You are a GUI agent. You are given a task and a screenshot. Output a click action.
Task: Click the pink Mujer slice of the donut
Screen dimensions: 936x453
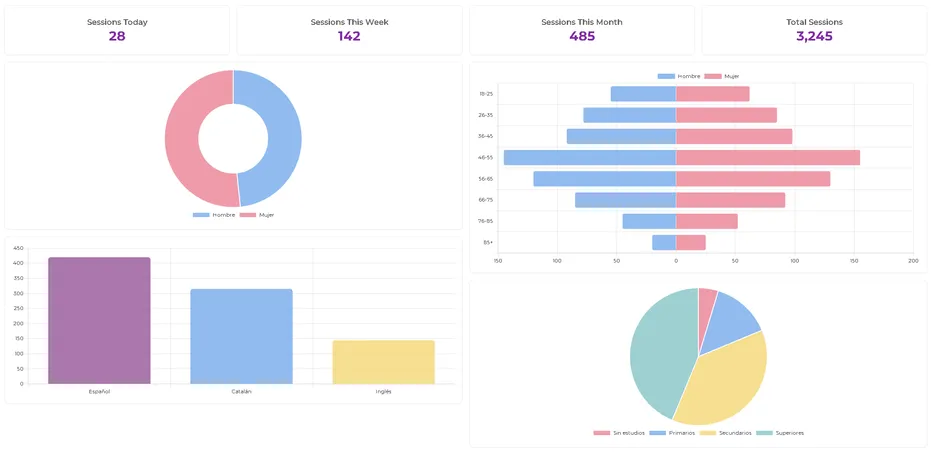182,140
